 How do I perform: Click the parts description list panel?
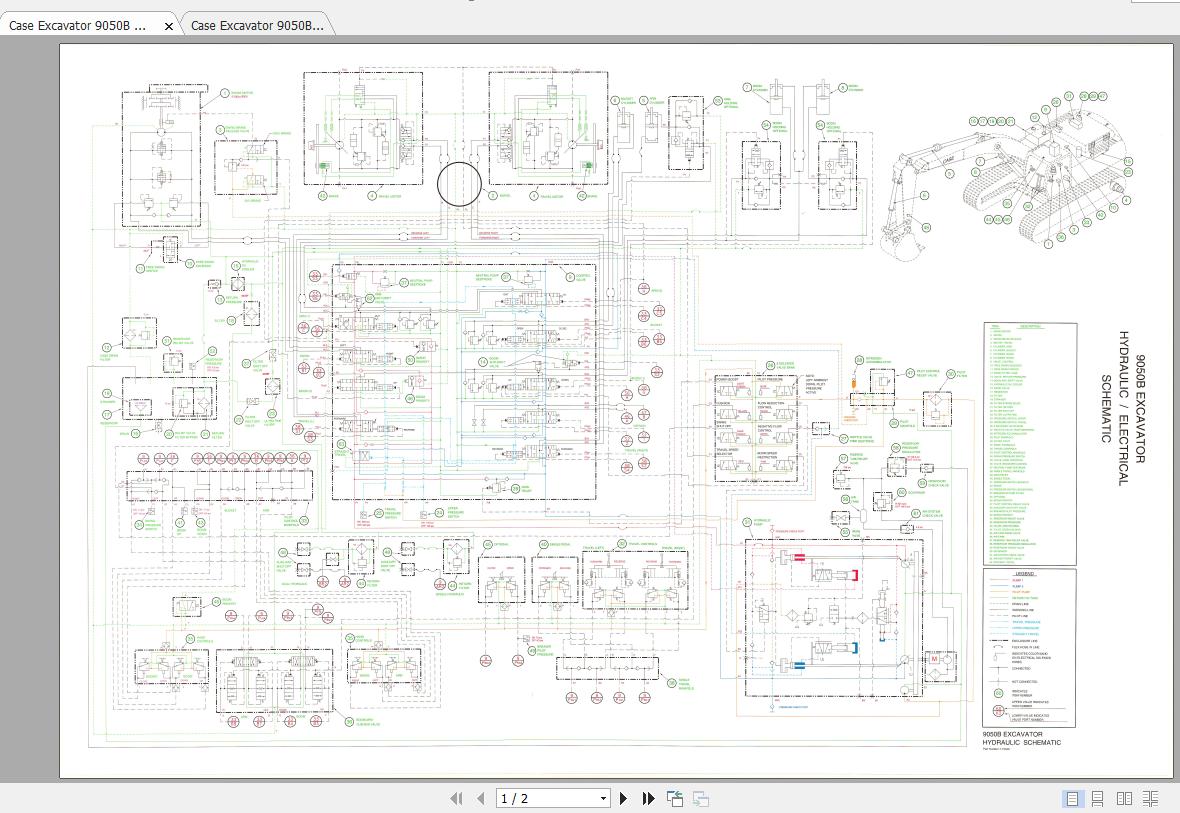(1030, 440)
